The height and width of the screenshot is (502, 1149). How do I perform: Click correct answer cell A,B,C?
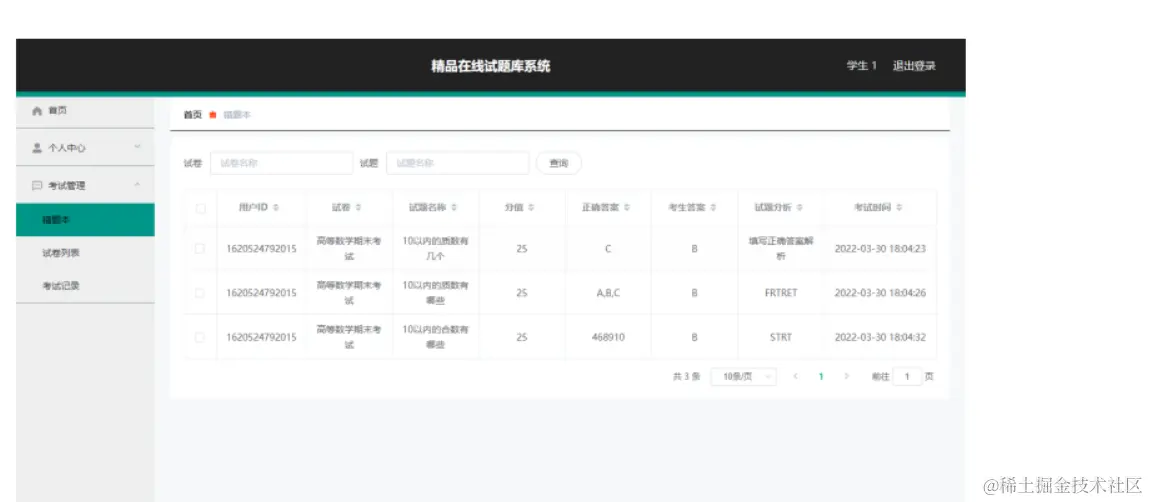point(608,292)
